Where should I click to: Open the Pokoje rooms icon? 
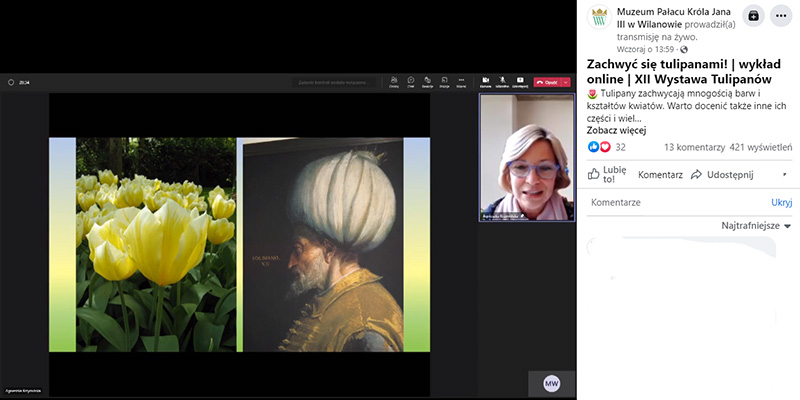point(444,82)
